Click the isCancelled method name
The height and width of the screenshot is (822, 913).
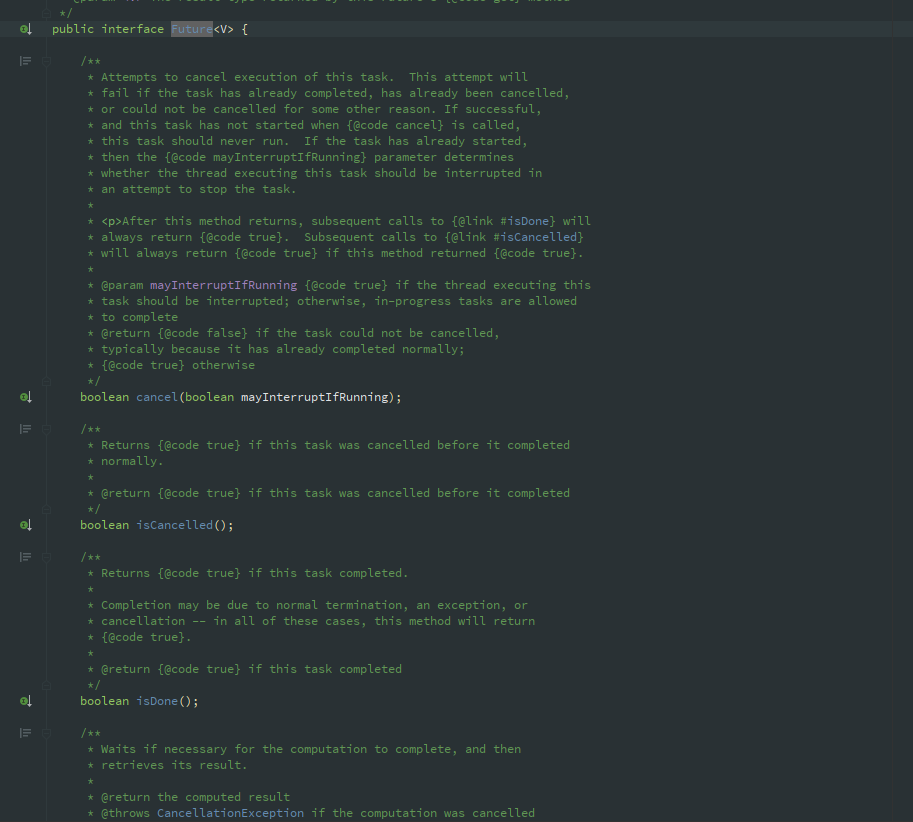point(174,525)
